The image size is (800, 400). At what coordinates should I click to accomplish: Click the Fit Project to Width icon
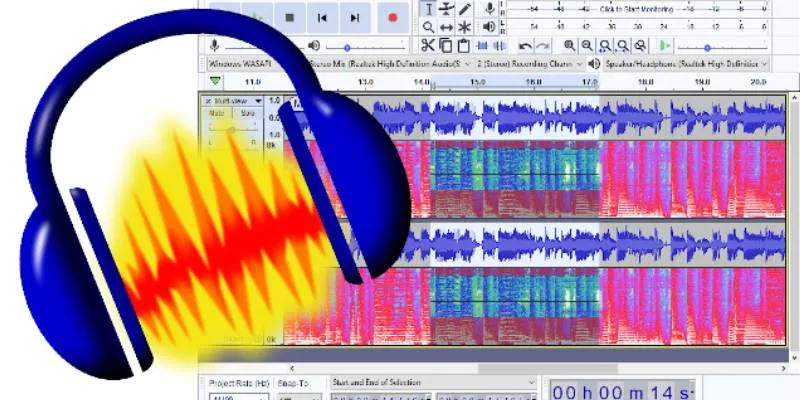pyautogui.click(x=623, y=46)
